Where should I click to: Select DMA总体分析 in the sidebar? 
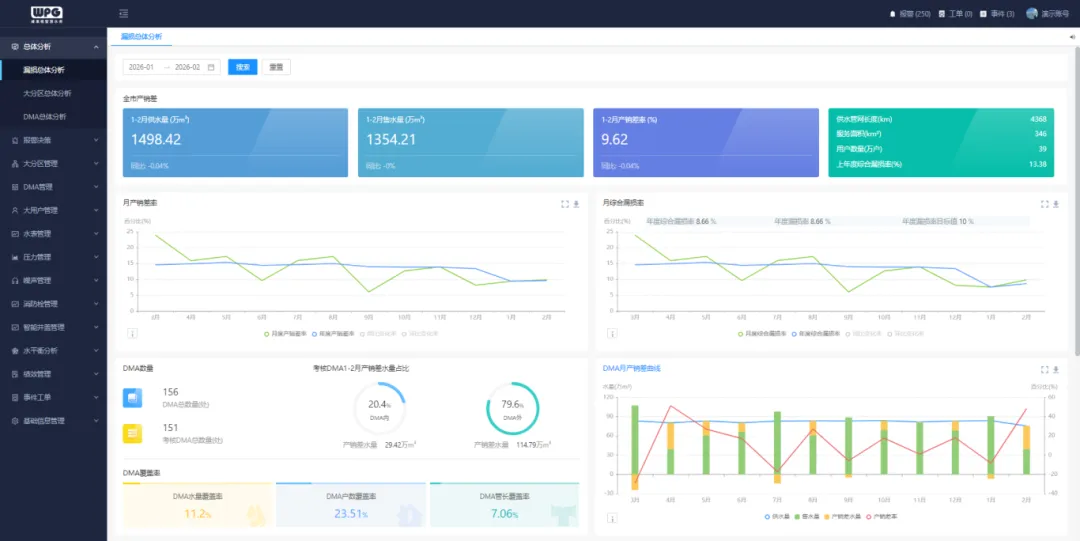tap(44, 116)
